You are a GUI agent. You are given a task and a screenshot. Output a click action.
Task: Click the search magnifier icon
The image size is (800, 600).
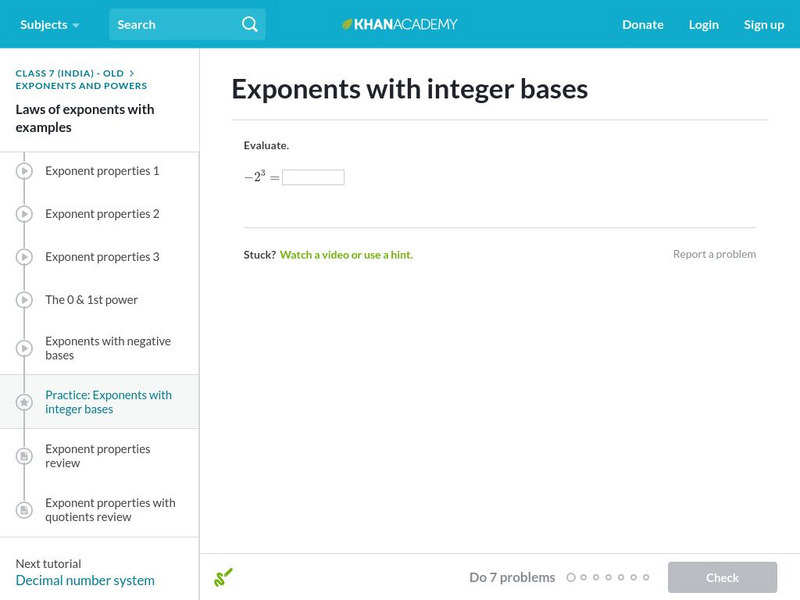pos(250,24)
